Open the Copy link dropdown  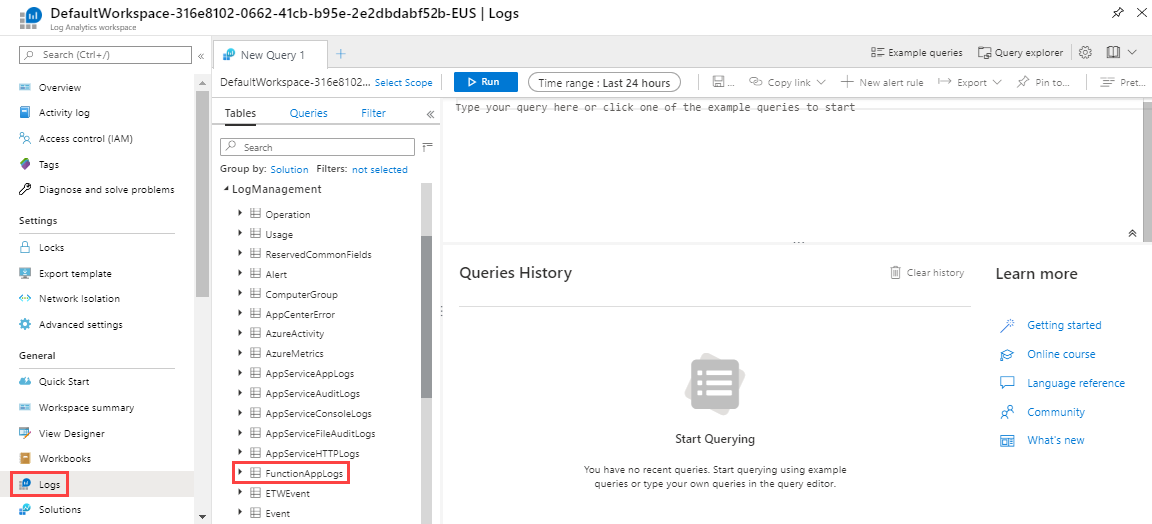[788, 82]
